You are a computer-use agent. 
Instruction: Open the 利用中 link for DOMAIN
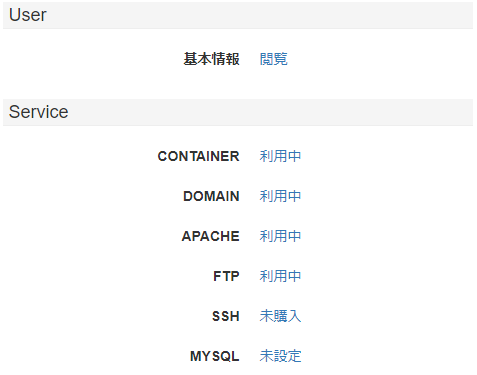280,196
